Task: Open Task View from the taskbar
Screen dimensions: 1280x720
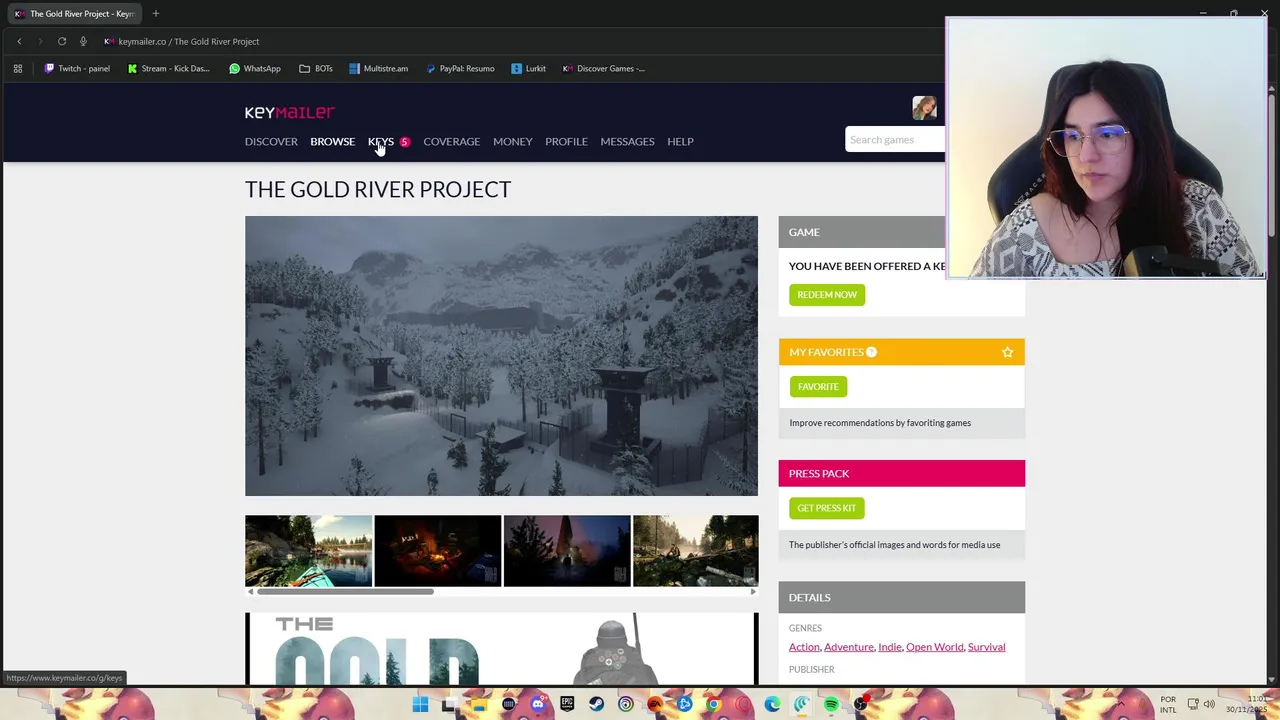Action: click(450, 705)
